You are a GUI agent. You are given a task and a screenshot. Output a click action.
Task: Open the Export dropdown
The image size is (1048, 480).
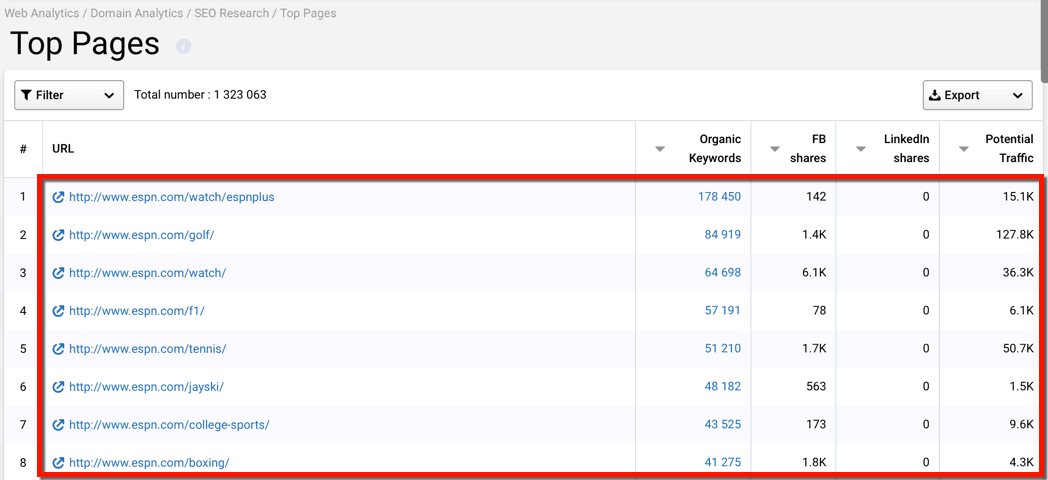pyautogui.click(x=977, y=95)
